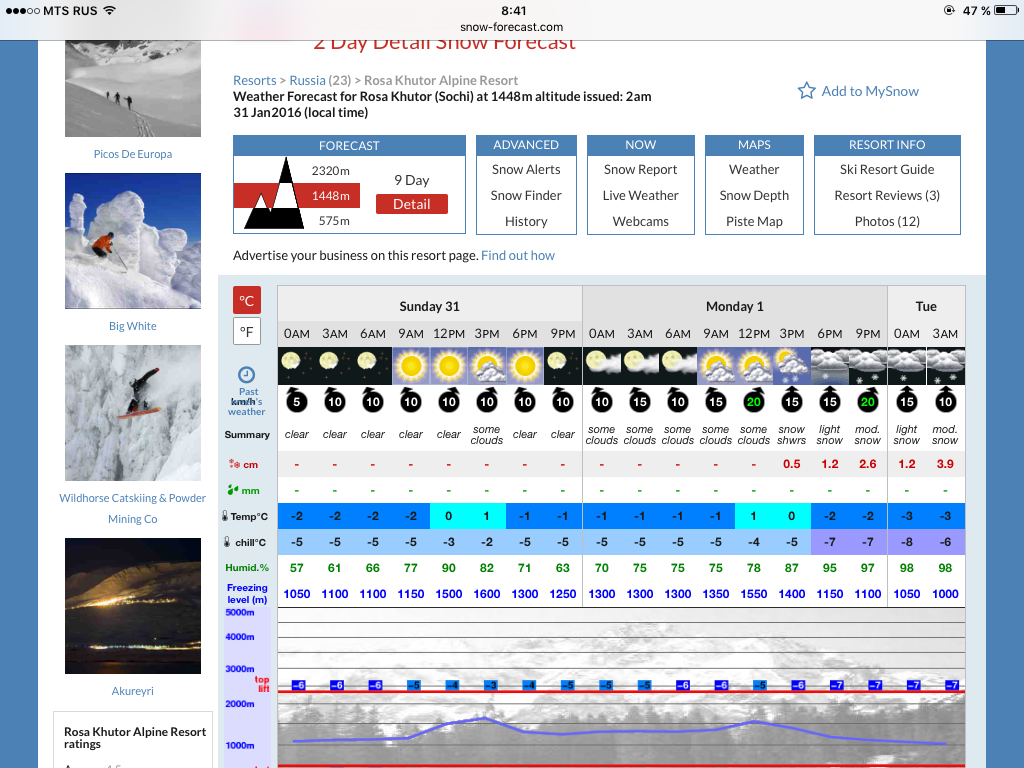Click the thermometer icon beside Temp°C
The width and height of the screenshot is (1024, 768).
pos(225,516)
